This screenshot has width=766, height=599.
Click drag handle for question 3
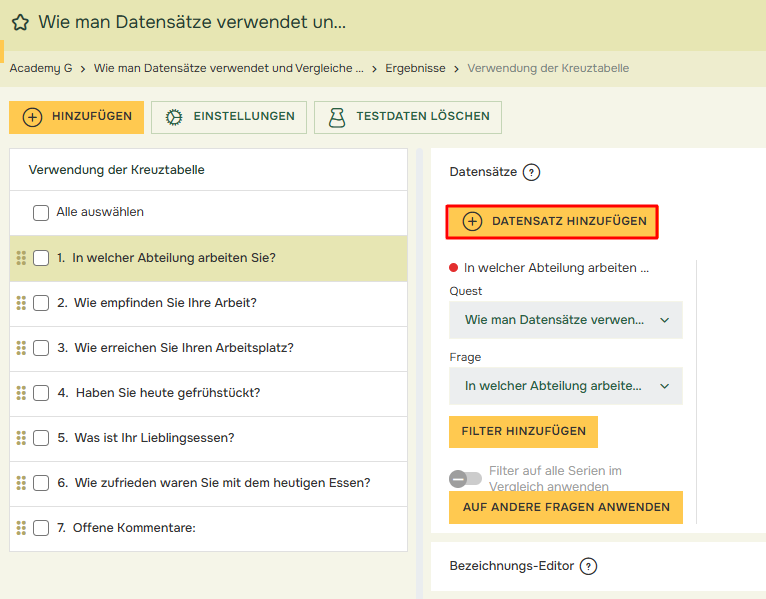(x=21, y=348)
